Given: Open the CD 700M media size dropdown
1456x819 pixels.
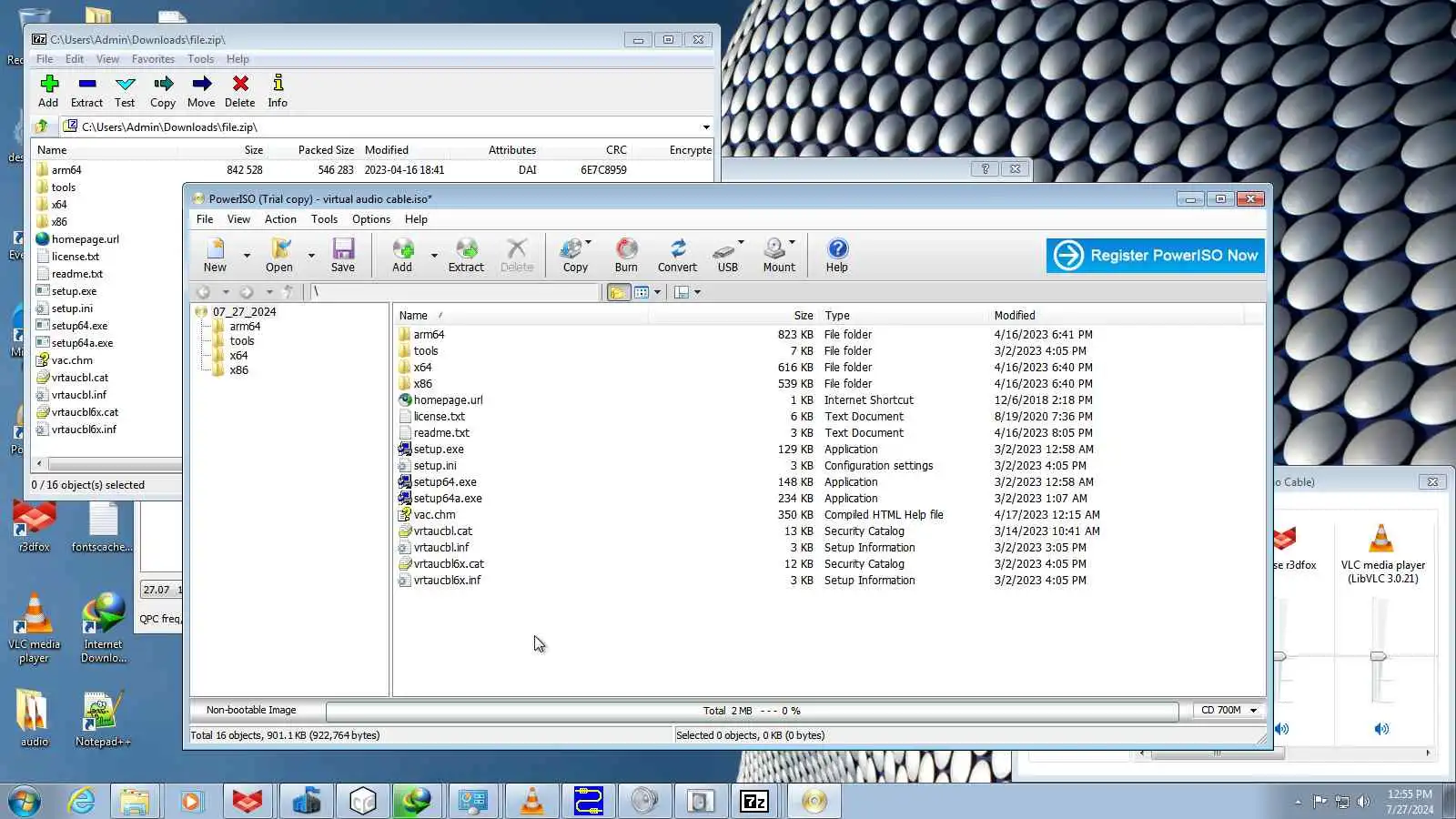Looking at the screenshot, I should (x=1253, y=711).
